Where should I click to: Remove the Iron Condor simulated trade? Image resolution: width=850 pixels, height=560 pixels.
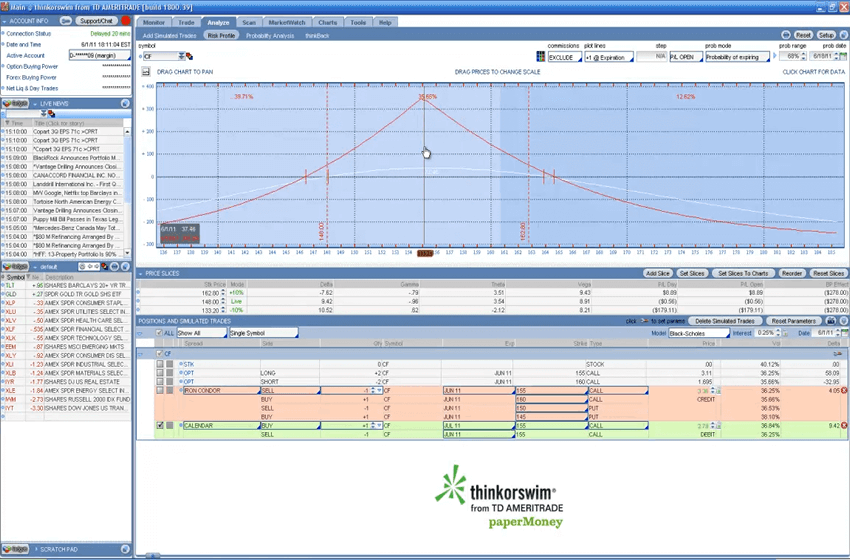tap(844, 390)
